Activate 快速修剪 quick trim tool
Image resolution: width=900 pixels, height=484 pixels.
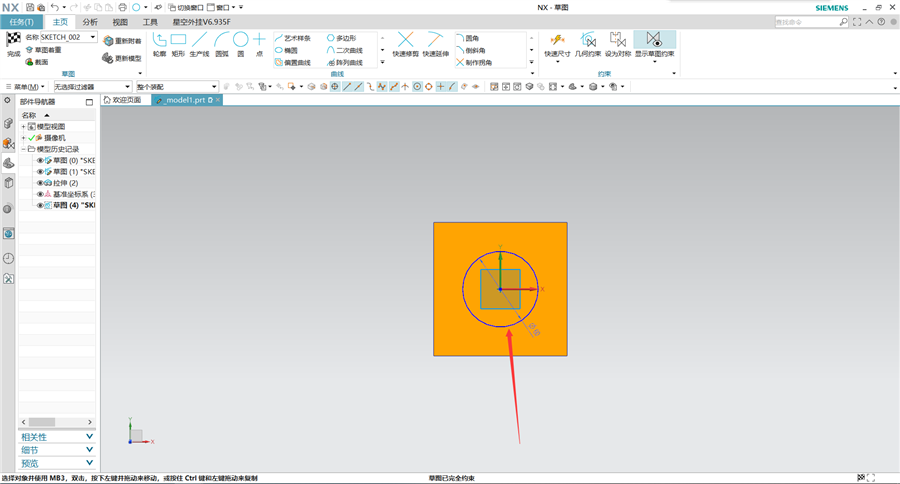pos(405,44)
